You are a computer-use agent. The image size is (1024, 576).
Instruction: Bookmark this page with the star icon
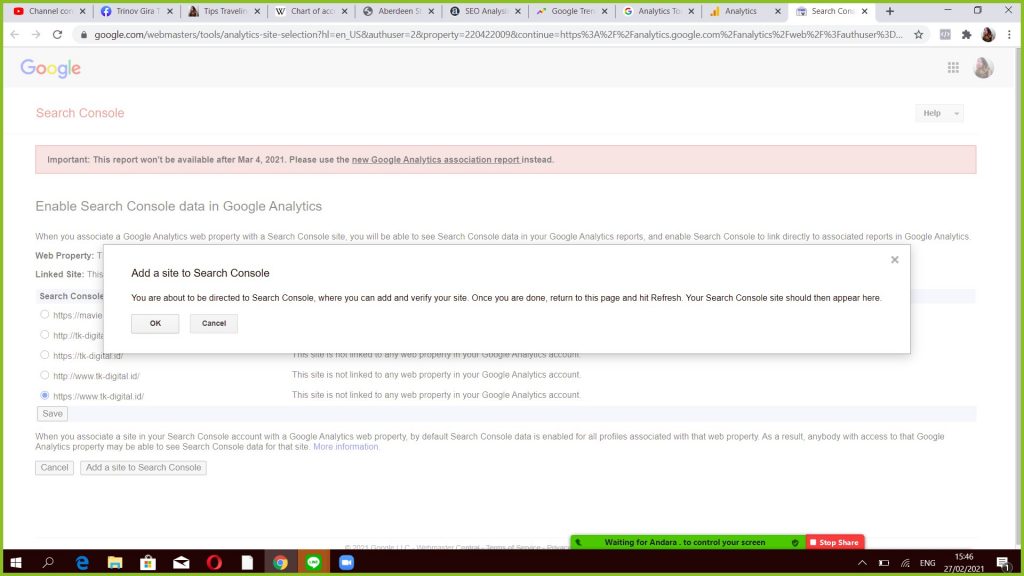(x=918, y=34)
